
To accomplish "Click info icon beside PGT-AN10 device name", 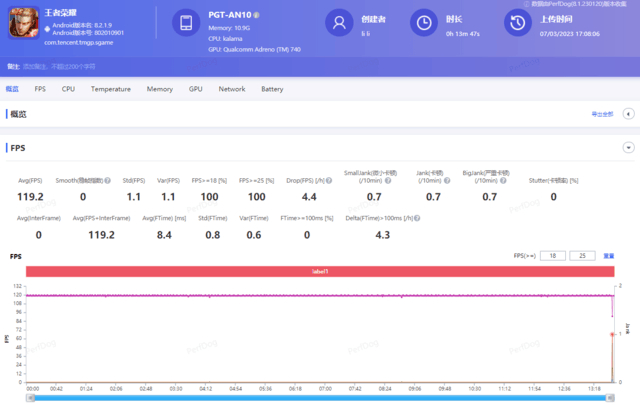I will (256, 15).
